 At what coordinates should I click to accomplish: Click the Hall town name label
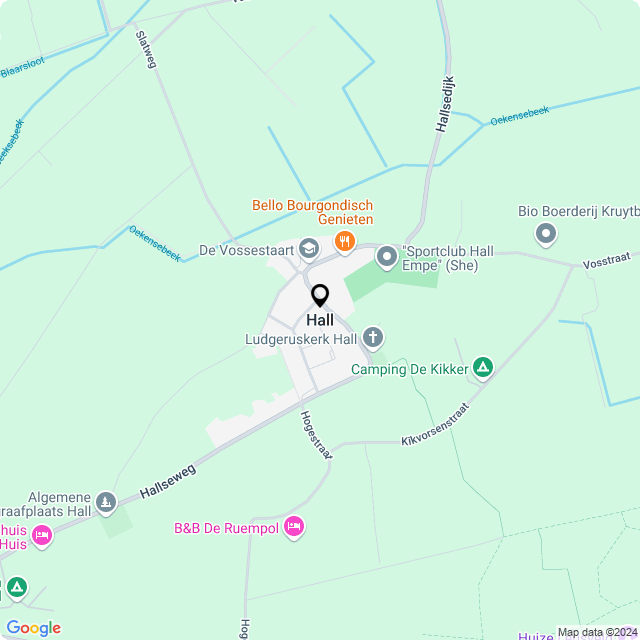pos(320,320)
